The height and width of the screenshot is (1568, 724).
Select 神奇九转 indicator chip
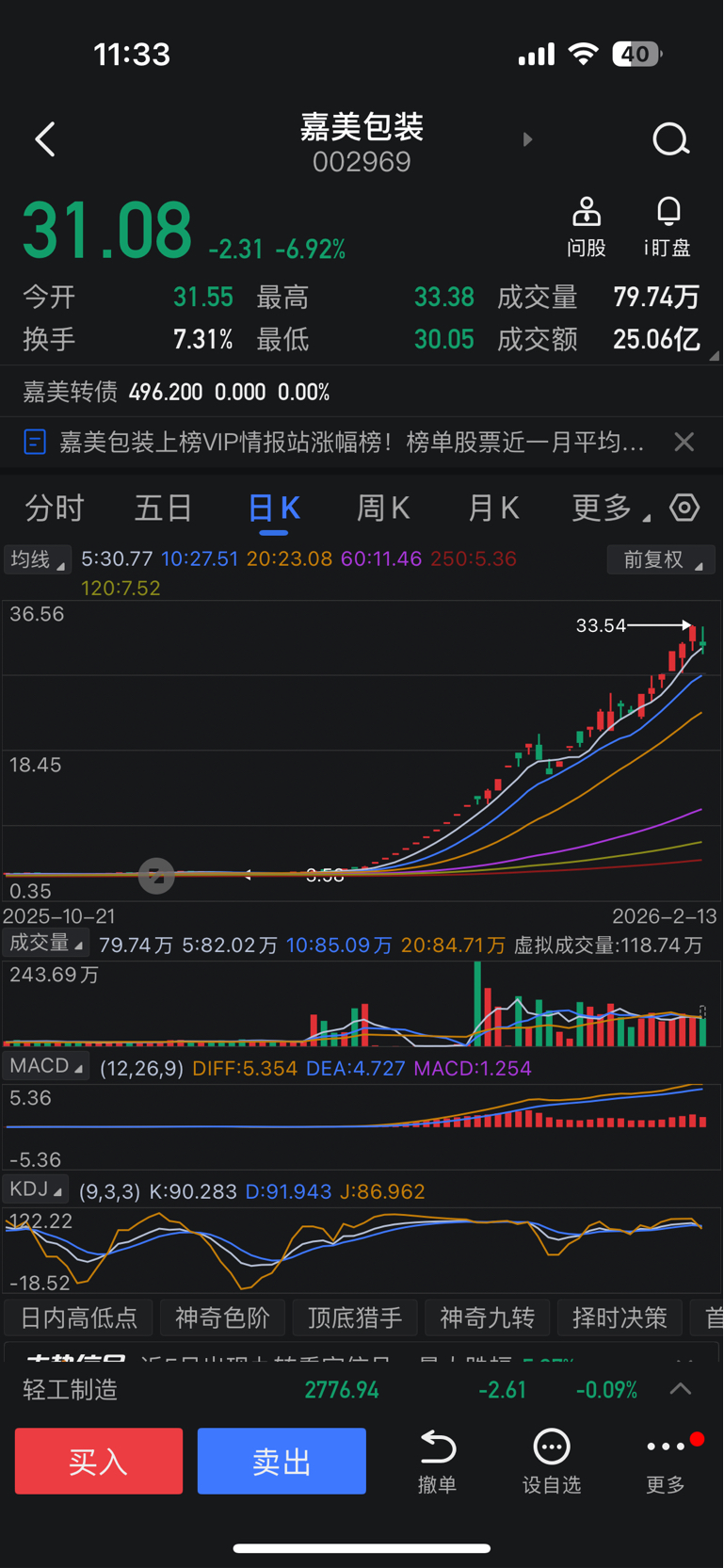[488, 1317]
